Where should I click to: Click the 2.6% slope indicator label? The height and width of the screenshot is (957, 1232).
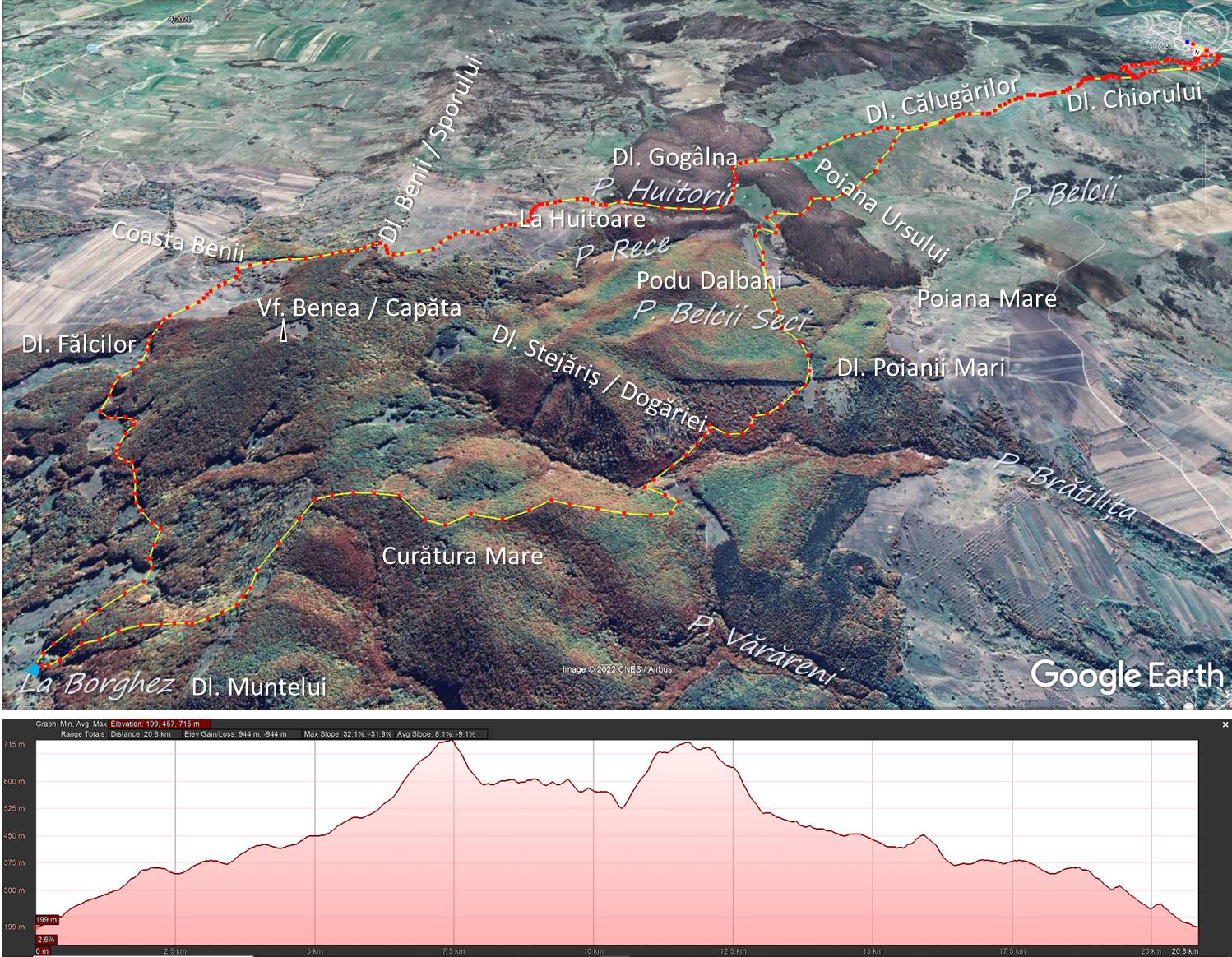coord(46,939)
